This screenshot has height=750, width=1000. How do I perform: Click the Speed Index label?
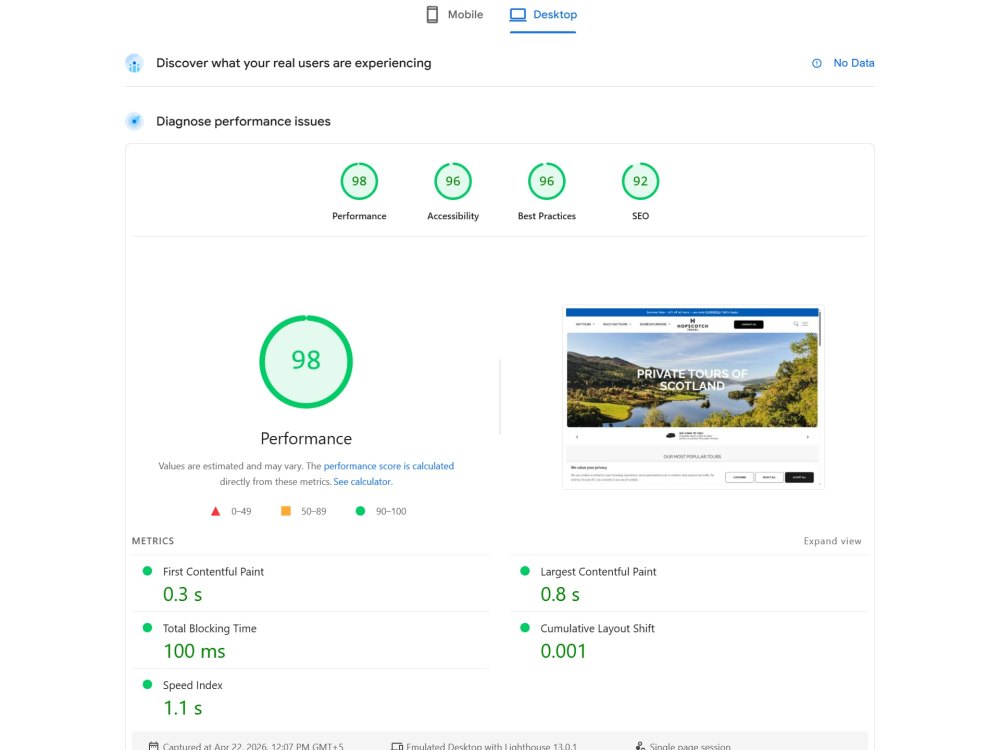click(193, 685)
